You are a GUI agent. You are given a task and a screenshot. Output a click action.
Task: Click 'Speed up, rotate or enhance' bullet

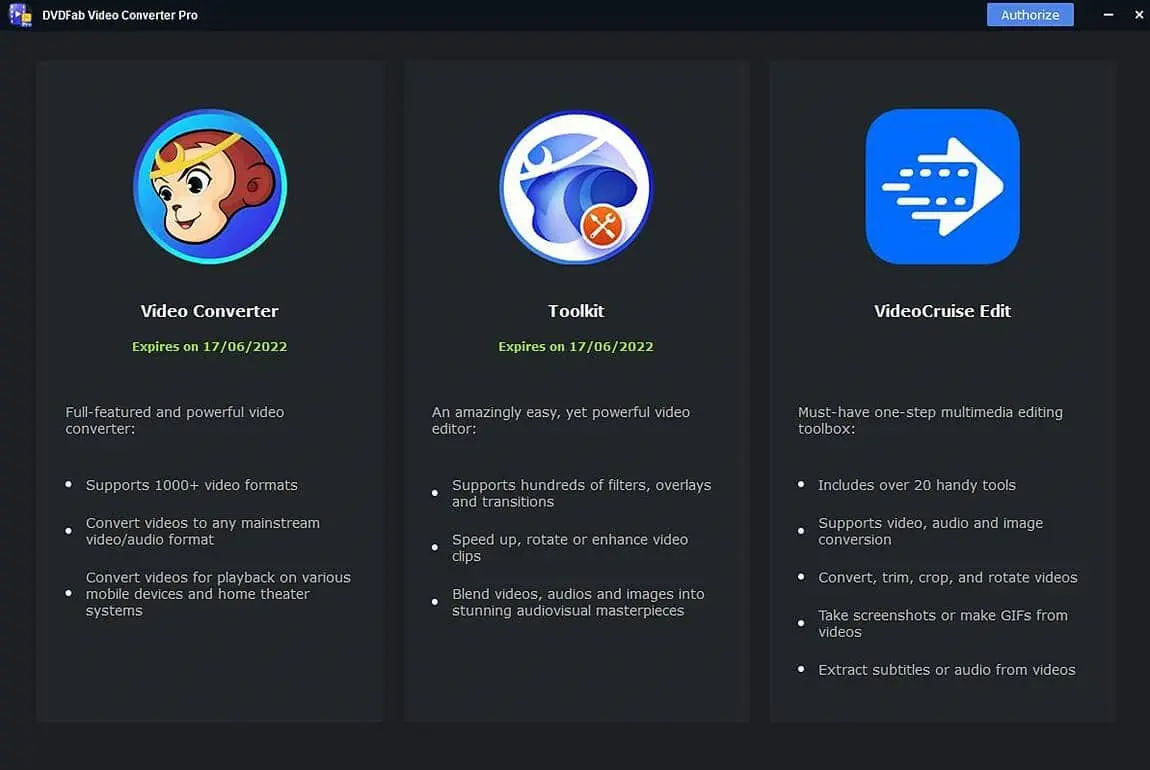click(570, 548)
